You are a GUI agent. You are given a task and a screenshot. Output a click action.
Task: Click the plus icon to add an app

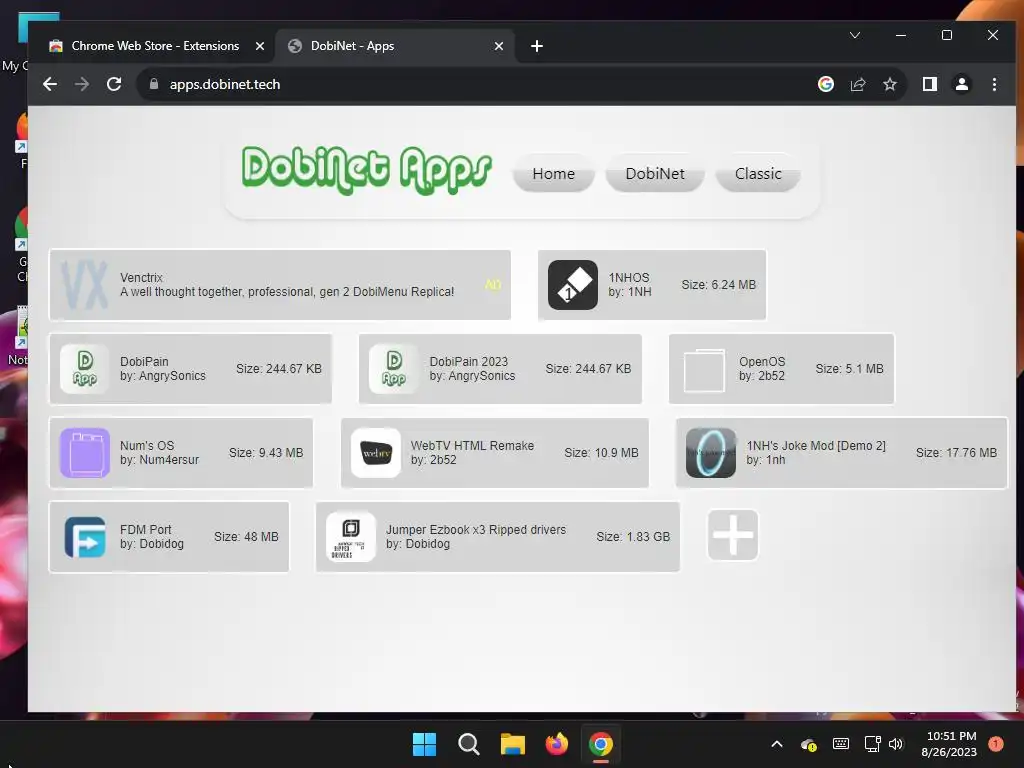point(733,535)
